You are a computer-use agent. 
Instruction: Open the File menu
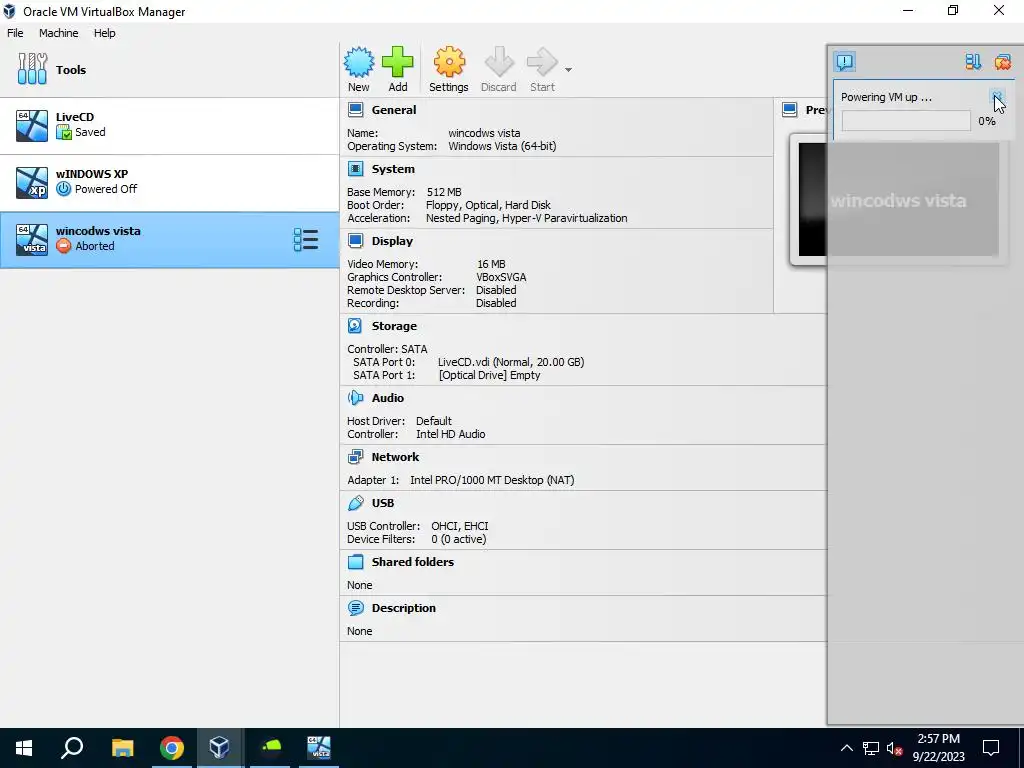(15, 33)
